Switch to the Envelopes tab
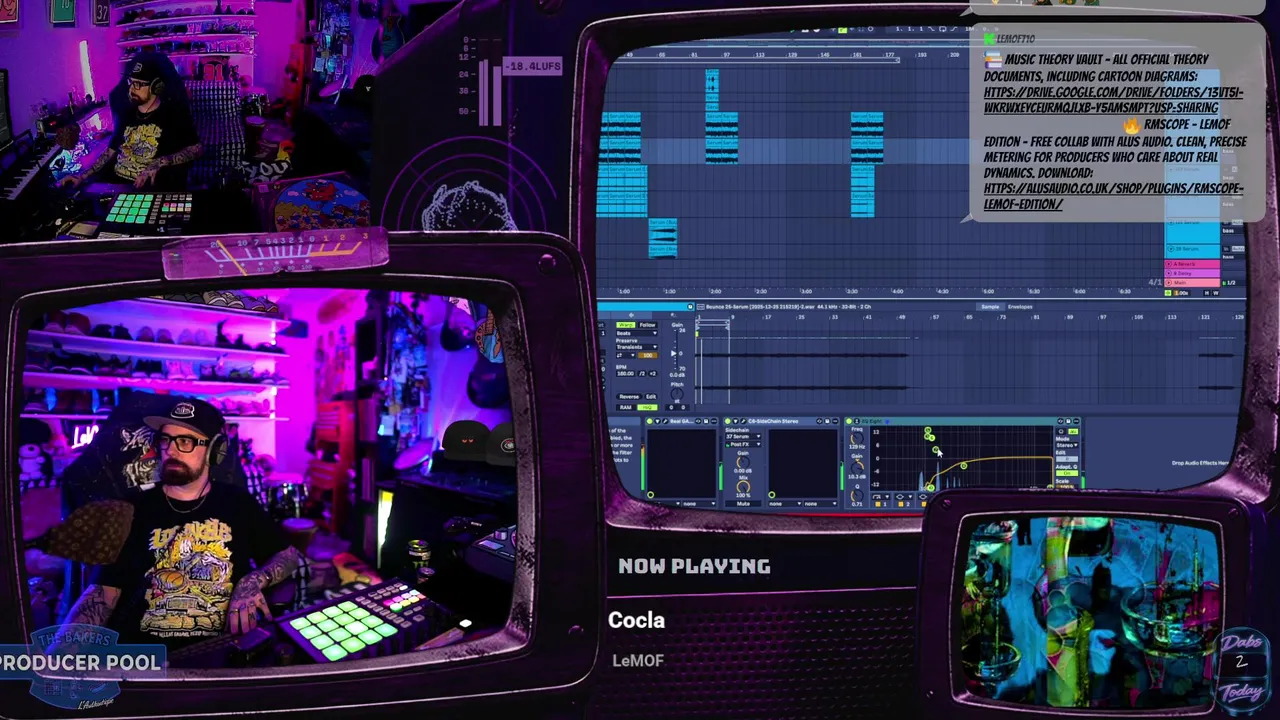Image resolution: width=1280 pixels, height=720 pixels. click(x=1020, y=306)
